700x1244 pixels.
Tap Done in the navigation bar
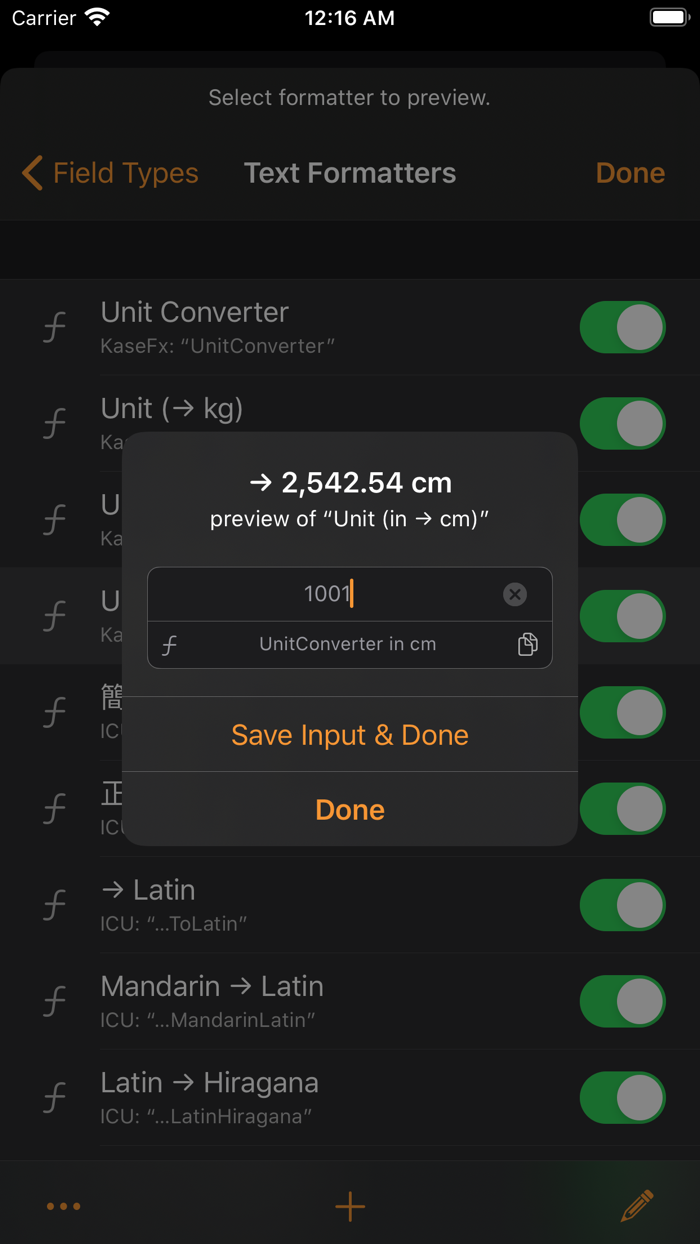(x=630, y=173)
